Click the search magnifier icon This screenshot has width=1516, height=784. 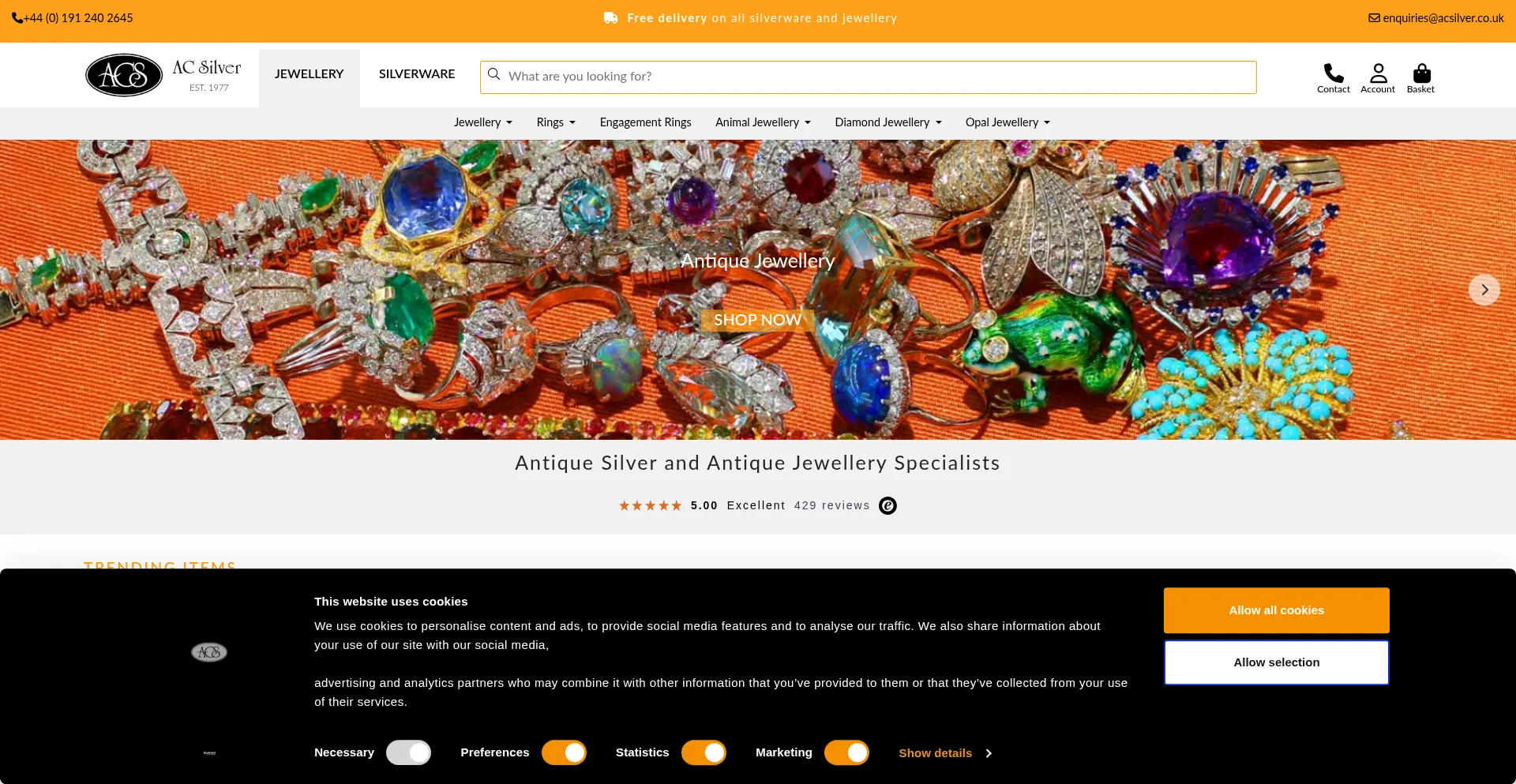(494, 74)
